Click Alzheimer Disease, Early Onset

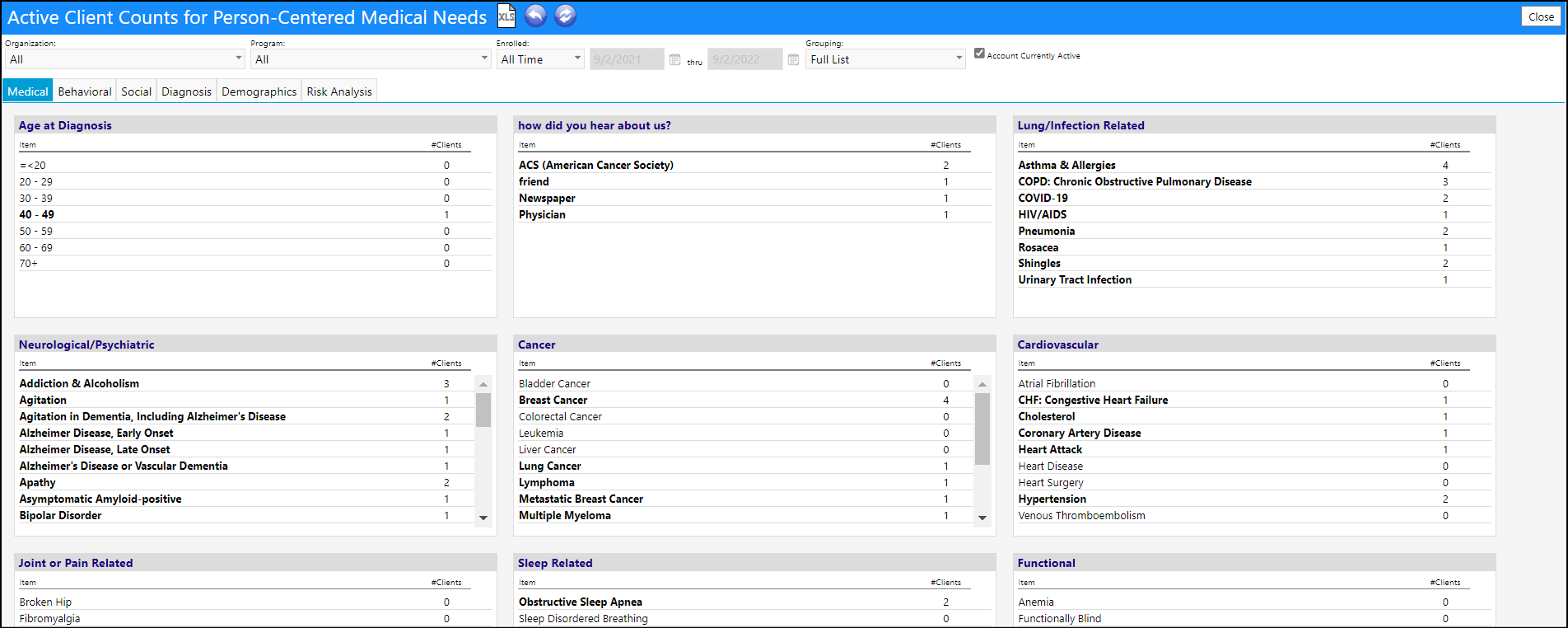point(245,433)
